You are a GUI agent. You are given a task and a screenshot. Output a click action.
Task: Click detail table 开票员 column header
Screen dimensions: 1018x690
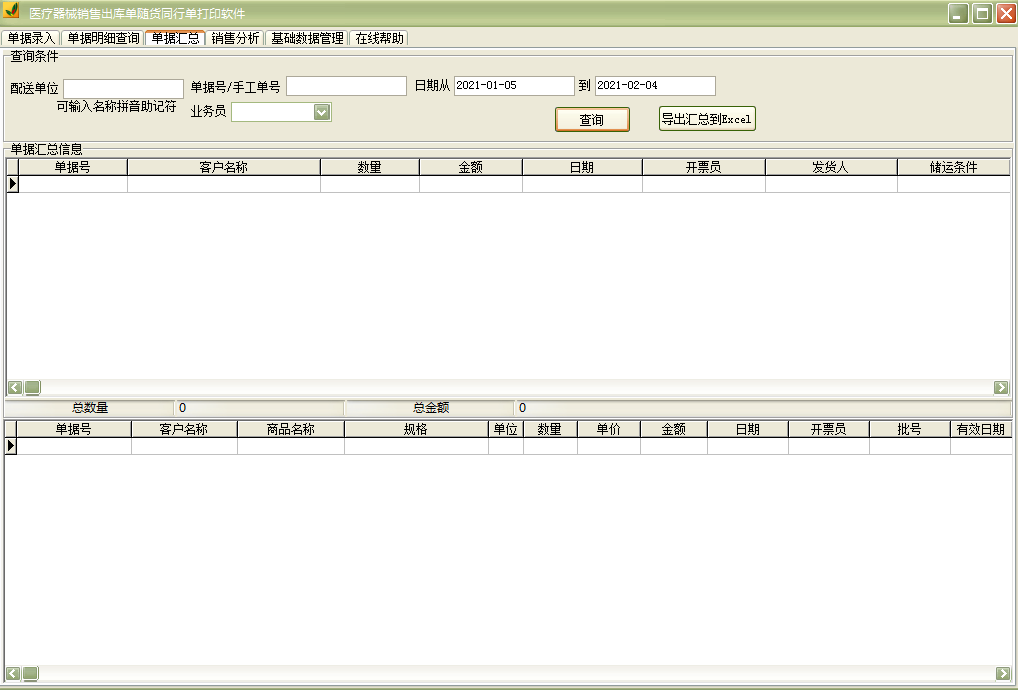[x=828, y=429]
